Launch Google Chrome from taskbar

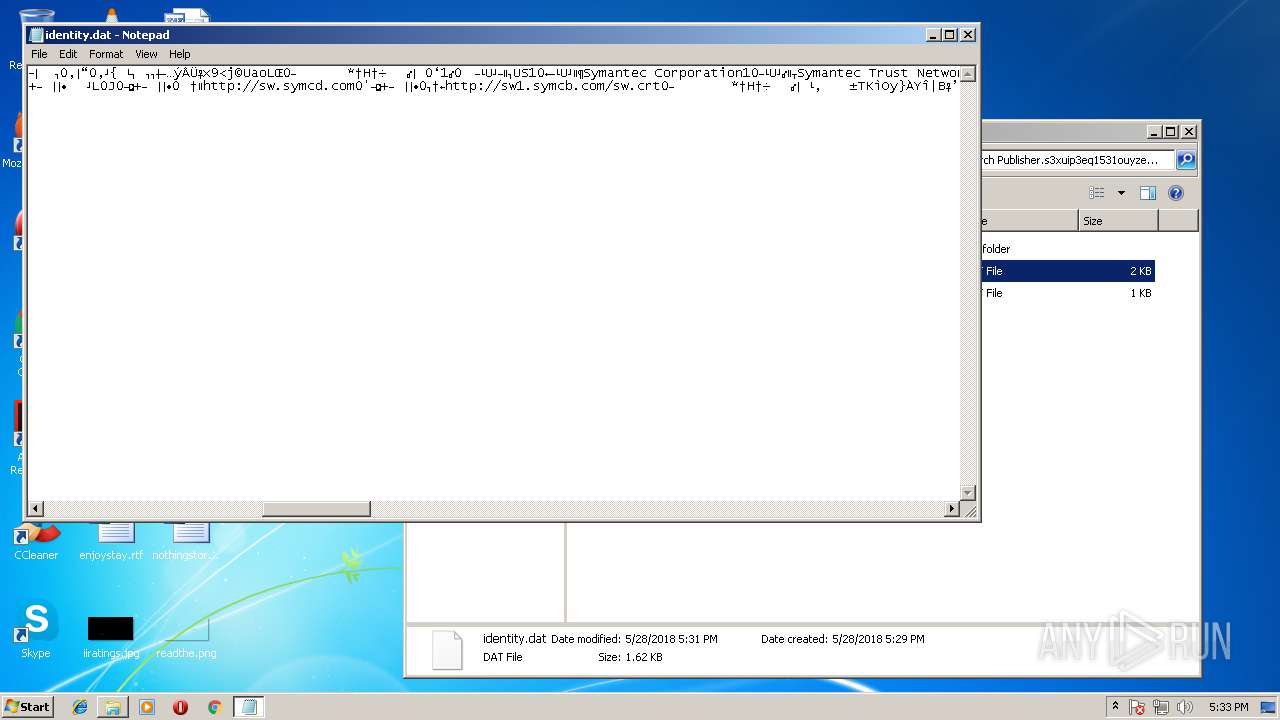point(214,707)
